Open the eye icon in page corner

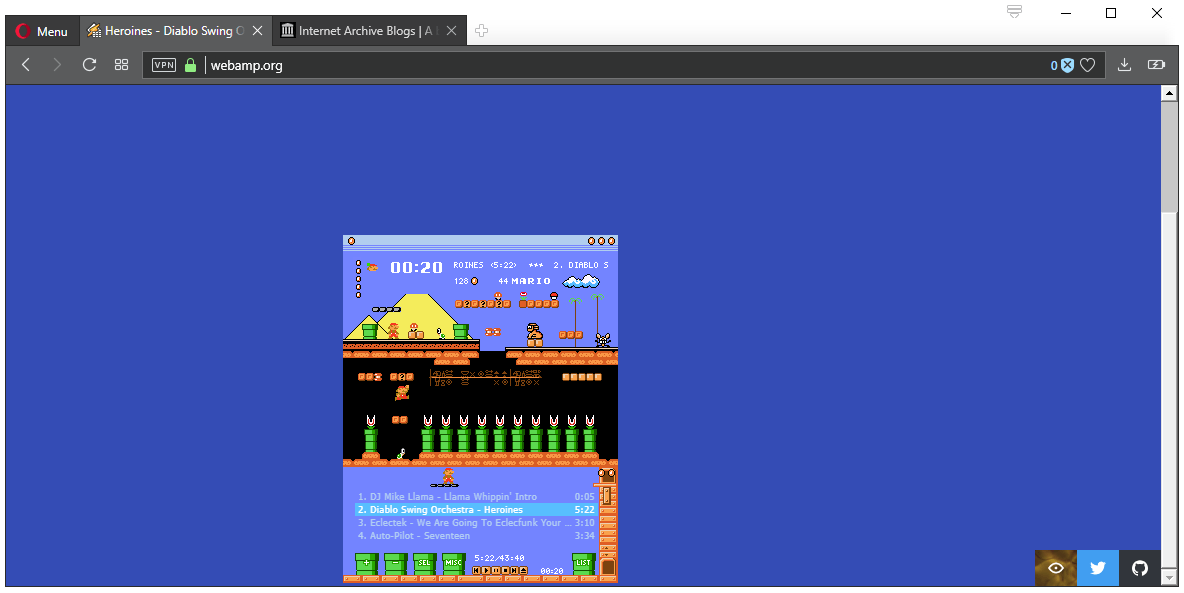click(x=1056, y=568)
